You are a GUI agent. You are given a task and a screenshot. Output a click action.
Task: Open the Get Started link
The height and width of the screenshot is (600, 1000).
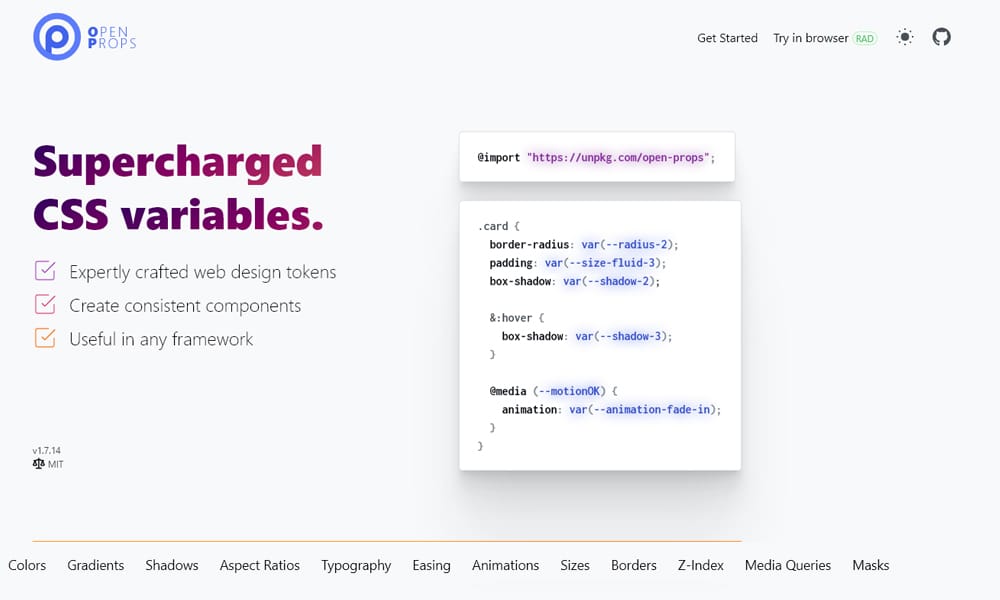pos(727,38)
